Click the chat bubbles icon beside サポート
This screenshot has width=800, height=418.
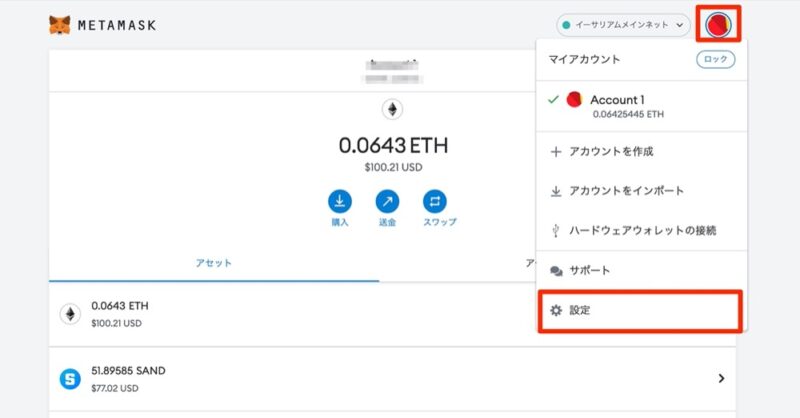tap(556, 271)
